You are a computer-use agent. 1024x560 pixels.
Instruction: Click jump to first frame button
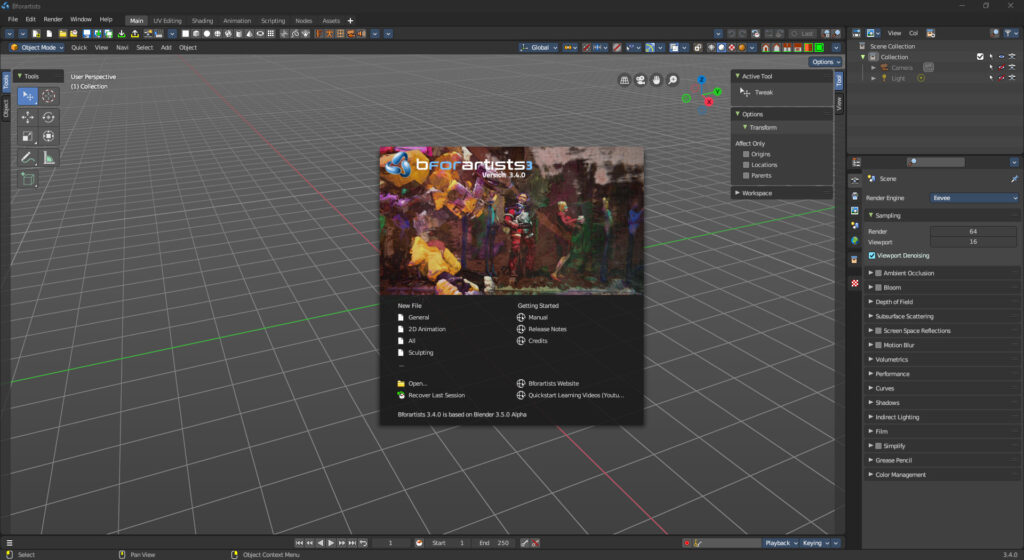299,543
